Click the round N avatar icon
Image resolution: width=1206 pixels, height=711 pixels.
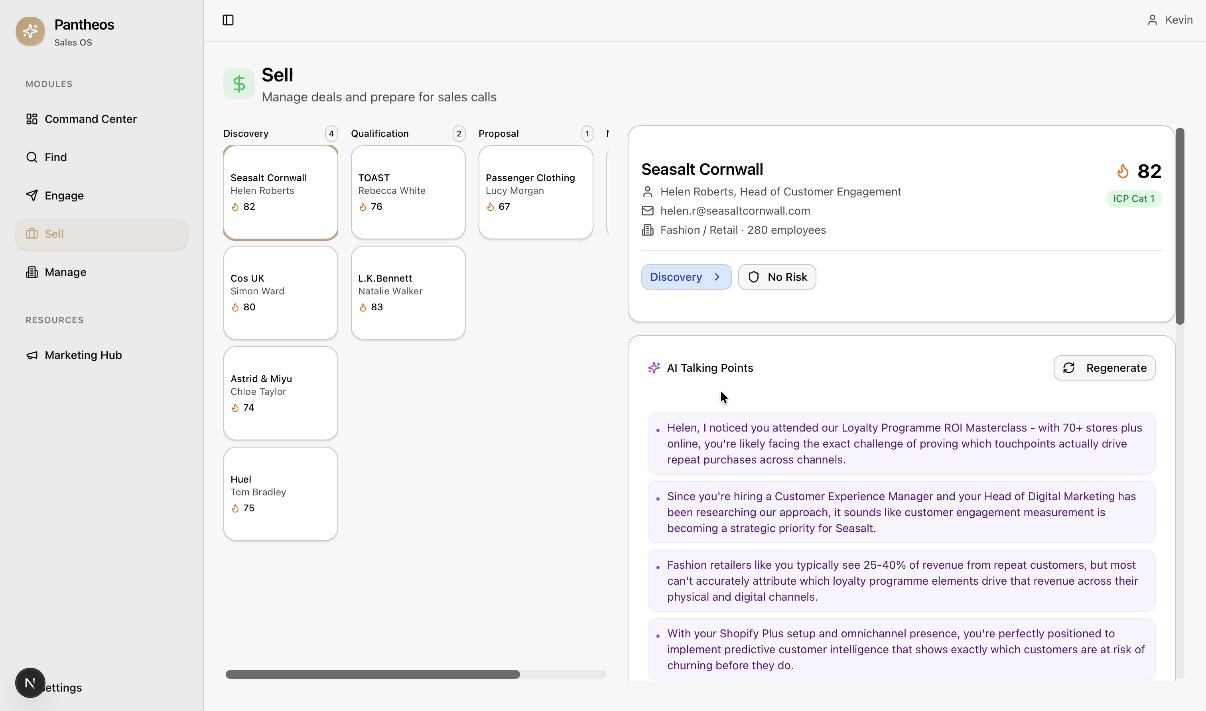30,684
